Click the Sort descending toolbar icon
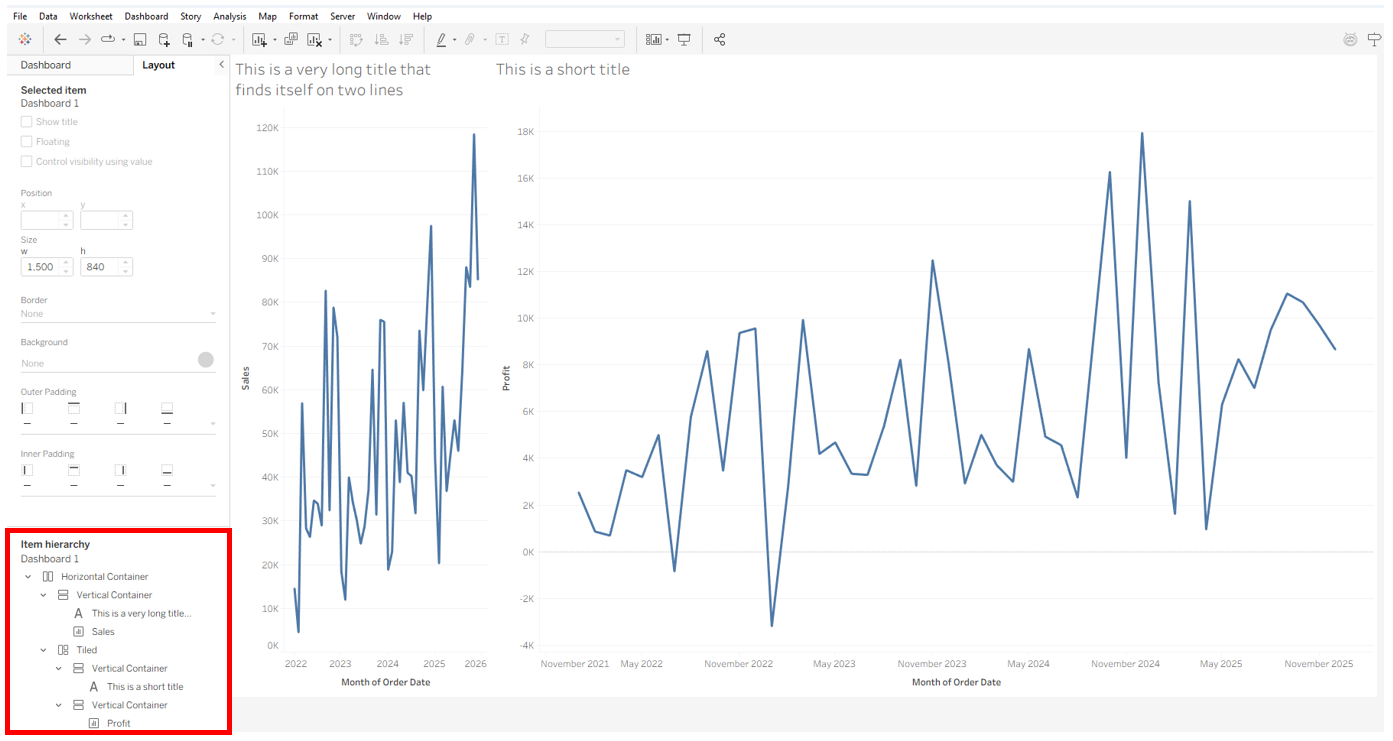1393x741 pixels. click(406, 39)
